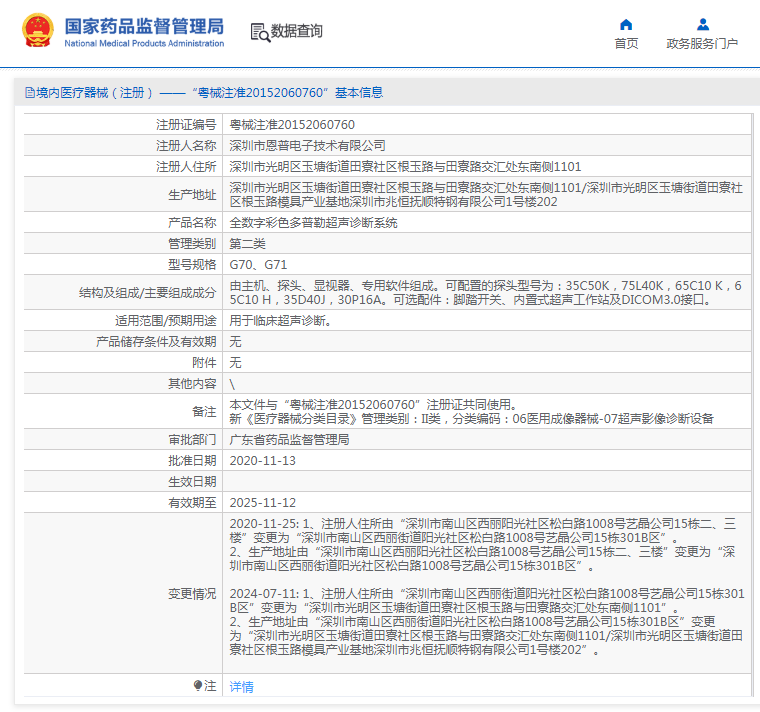Image resolution: width=760 pixels, height=712 pixels.
Task: Click the person icon above 政务服务门户
Action: pyautogui.click(x=702, y=24)
